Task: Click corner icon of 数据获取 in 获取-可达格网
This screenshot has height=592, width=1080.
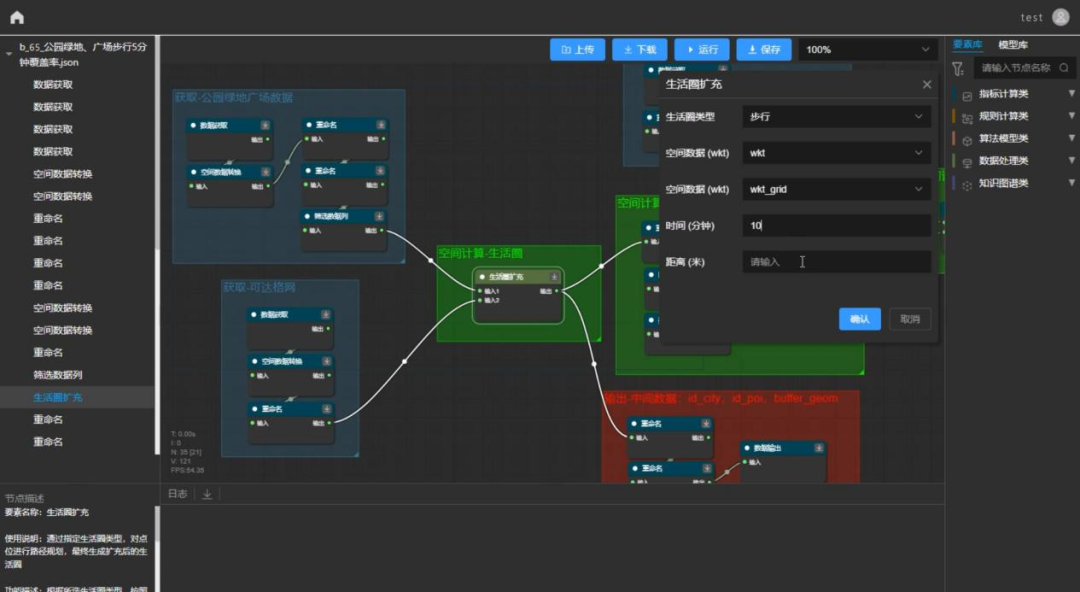Action: [326, 314]
